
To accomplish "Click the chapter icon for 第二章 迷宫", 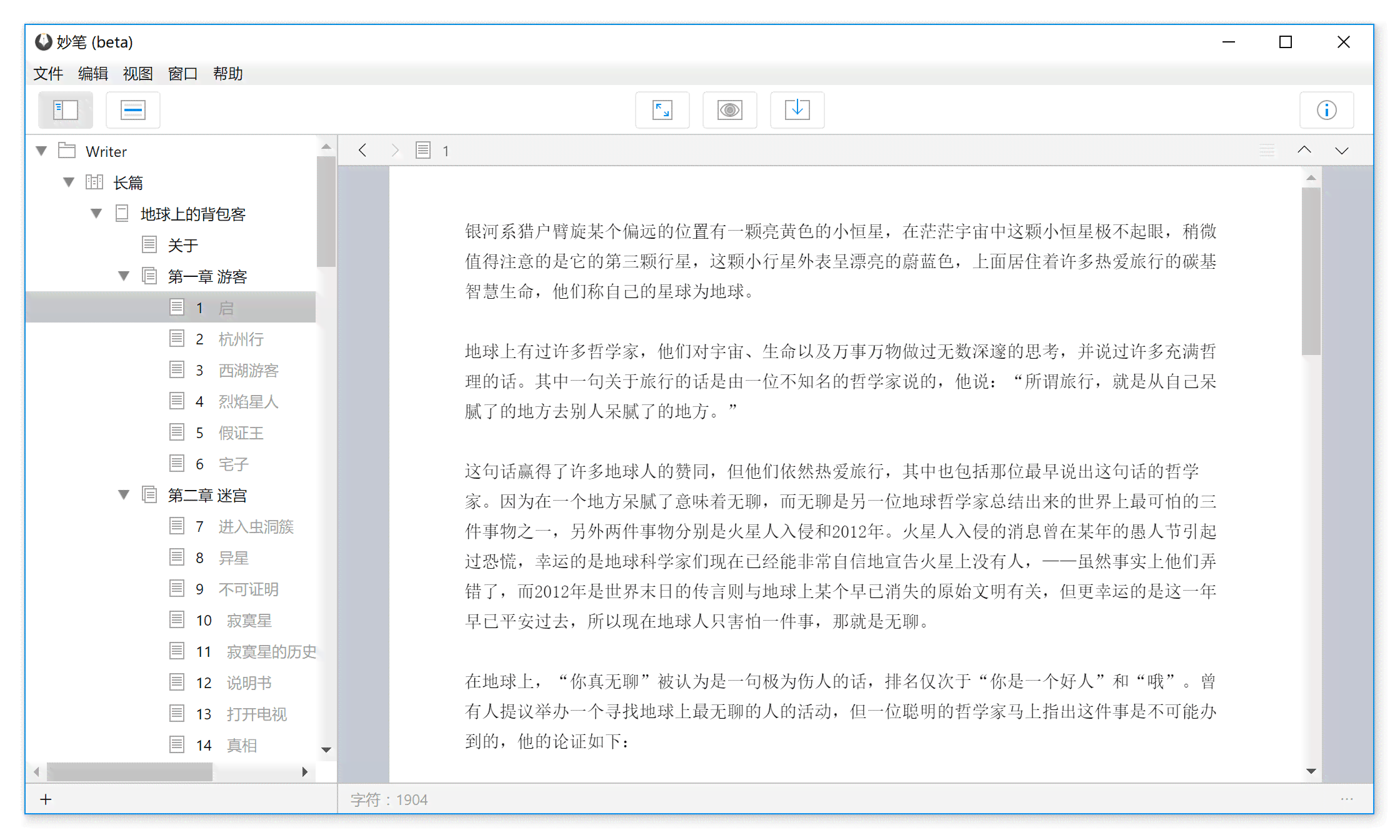I will pos(149,494).
